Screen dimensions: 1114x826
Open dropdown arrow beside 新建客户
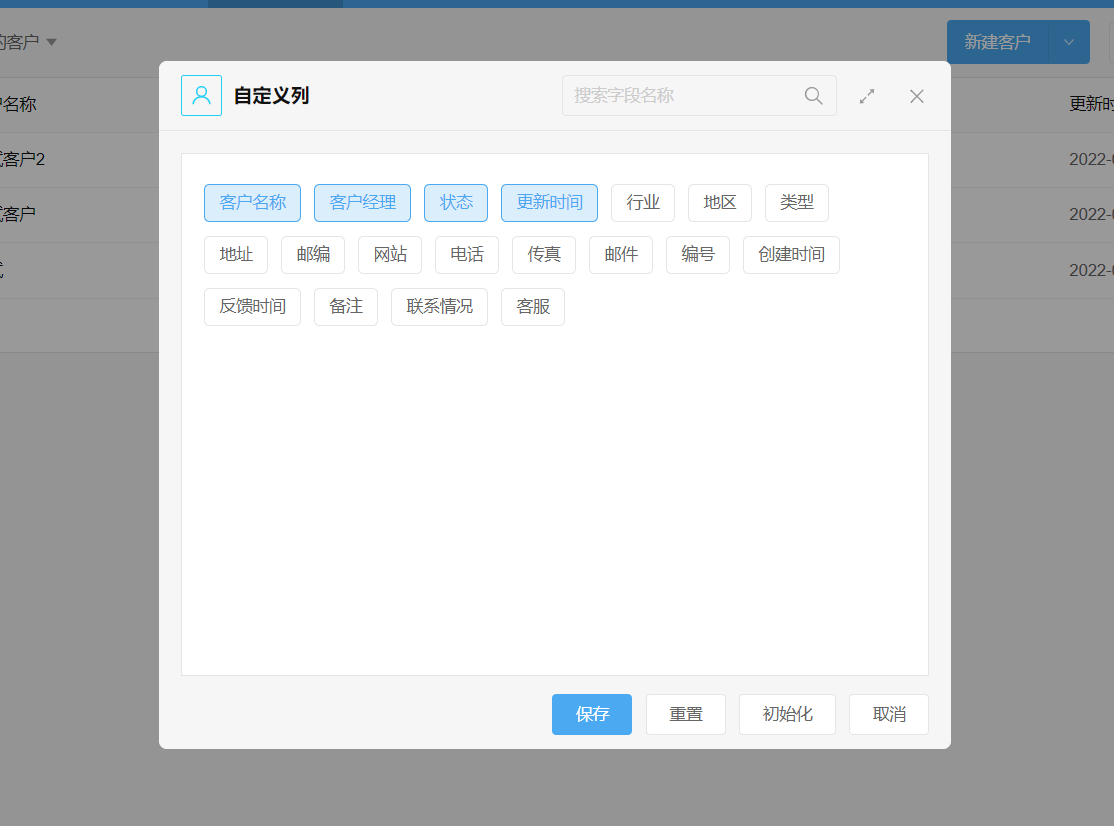(1069, 42)
